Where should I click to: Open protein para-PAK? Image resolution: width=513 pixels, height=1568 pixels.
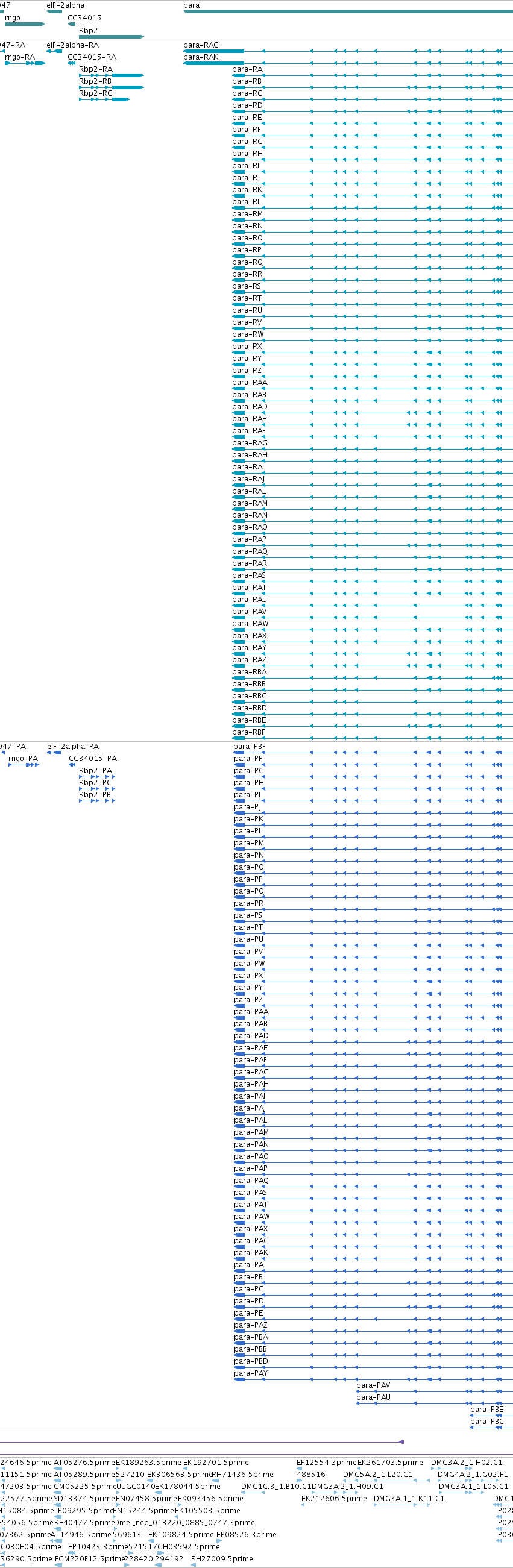click(x=251, y=1253)
